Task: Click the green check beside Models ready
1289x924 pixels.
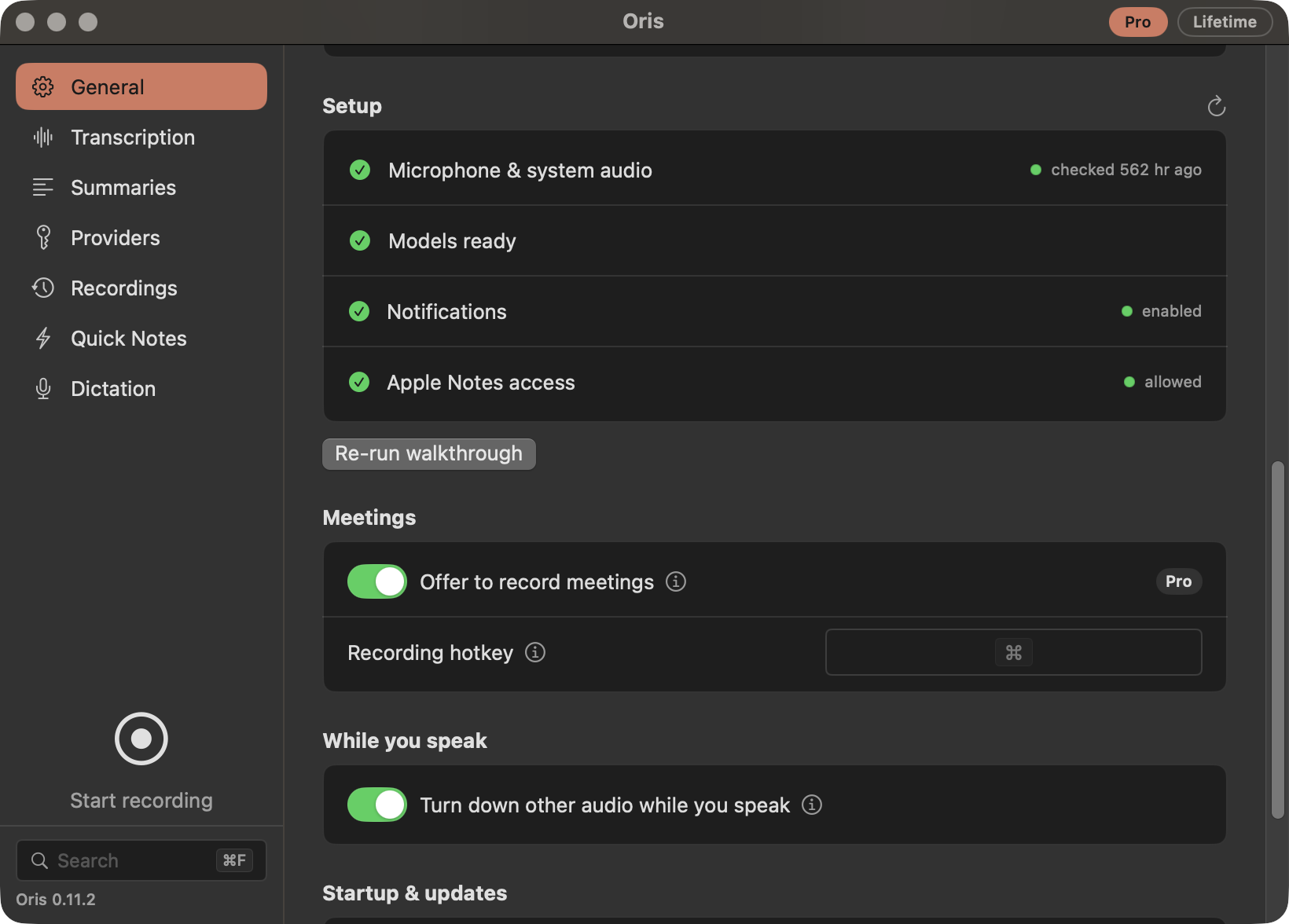Action: pyautogui.click(x=360, y=240)
